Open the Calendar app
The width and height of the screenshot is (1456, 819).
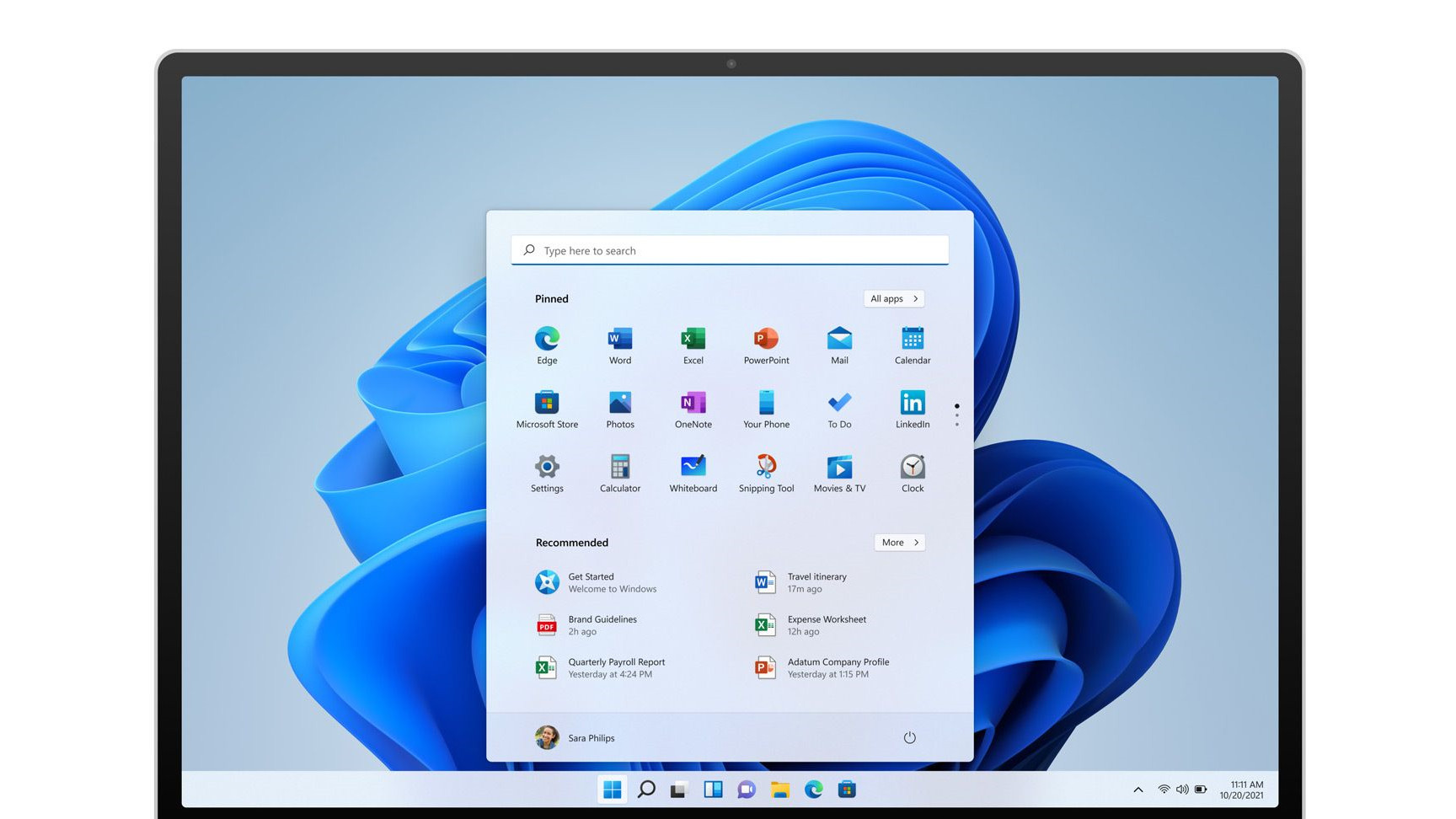point(913,345)
